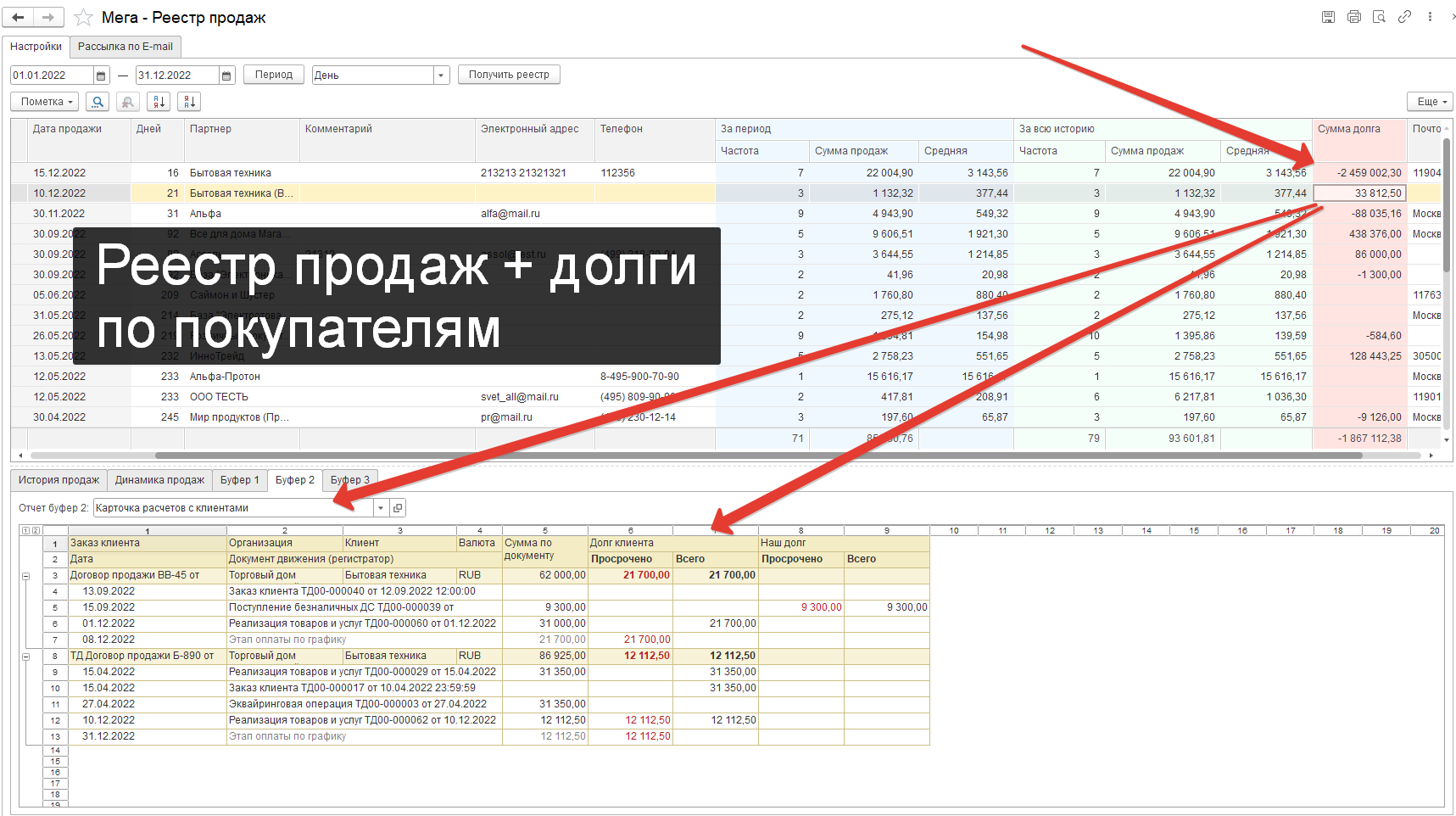Show grouping level 1 in the spreadsheet
The image size is (1456, 816).
click(x=25, y=530)
